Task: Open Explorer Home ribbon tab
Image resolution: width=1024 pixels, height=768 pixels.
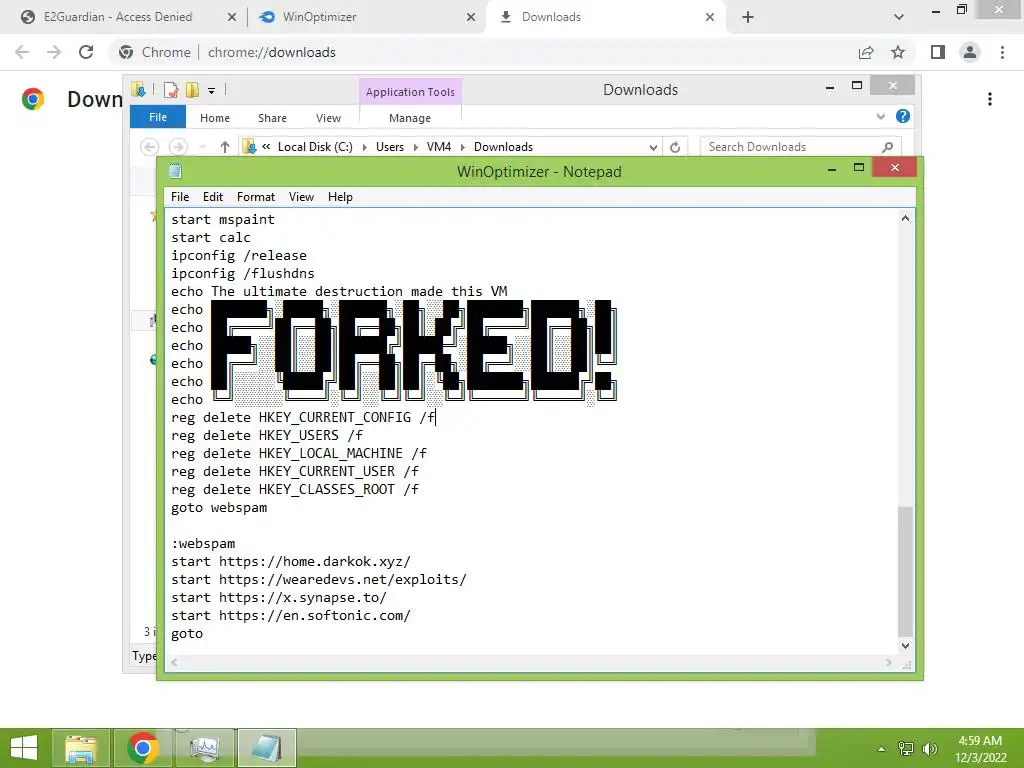Action: pos(215,118)
